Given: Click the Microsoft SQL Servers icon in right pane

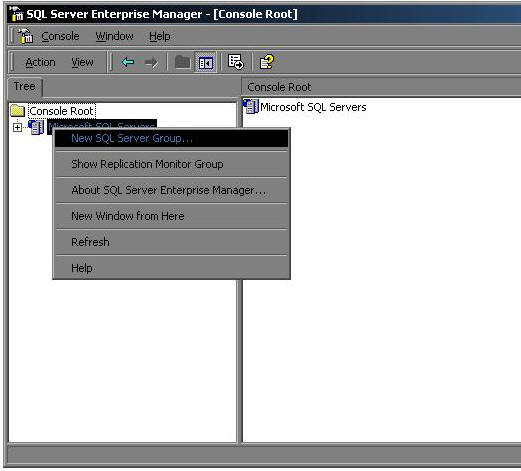Looking at the screenshot, I should coord(251,107).
